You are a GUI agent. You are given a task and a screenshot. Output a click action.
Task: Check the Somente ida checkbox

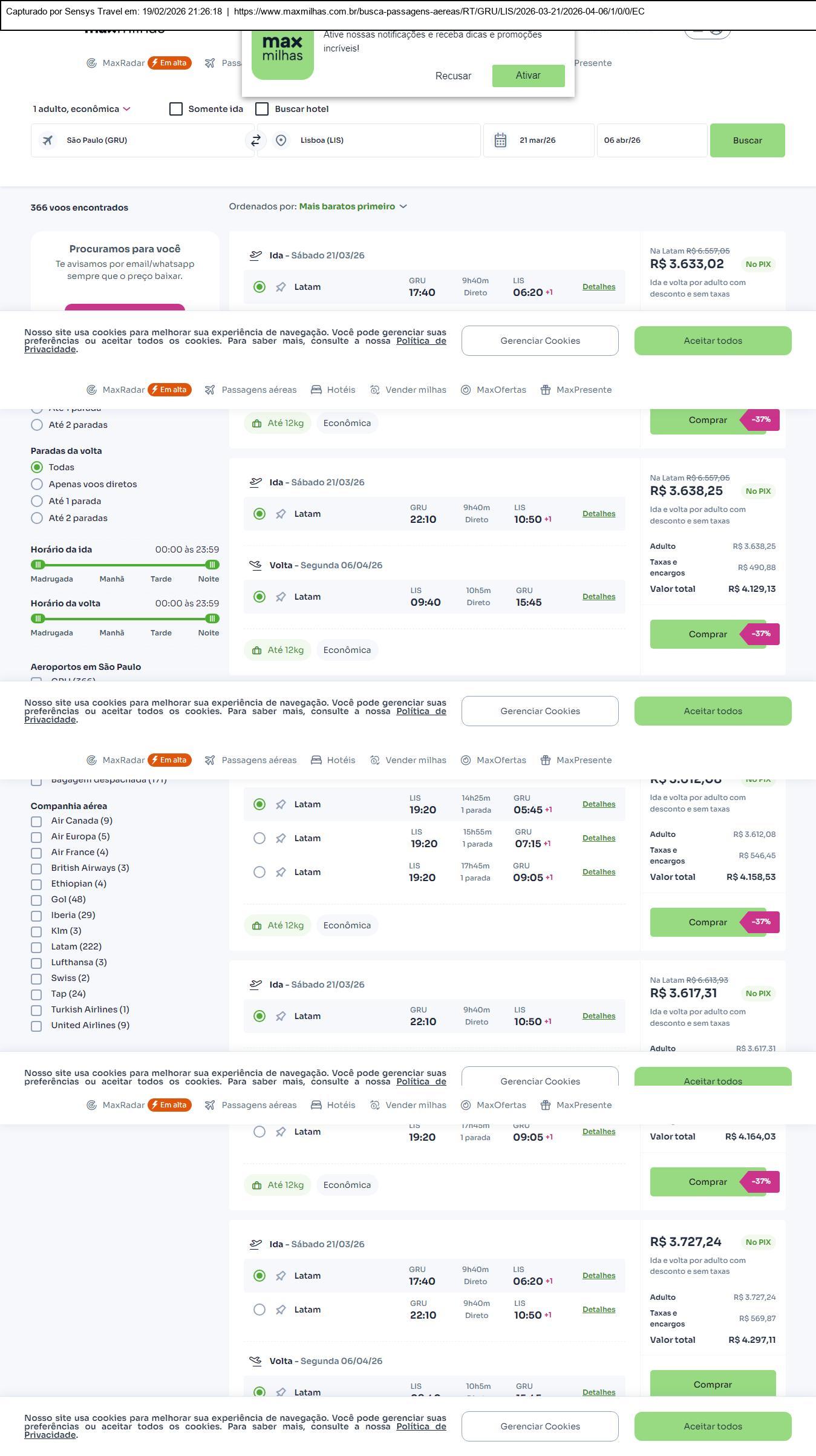tap(176, 109)
